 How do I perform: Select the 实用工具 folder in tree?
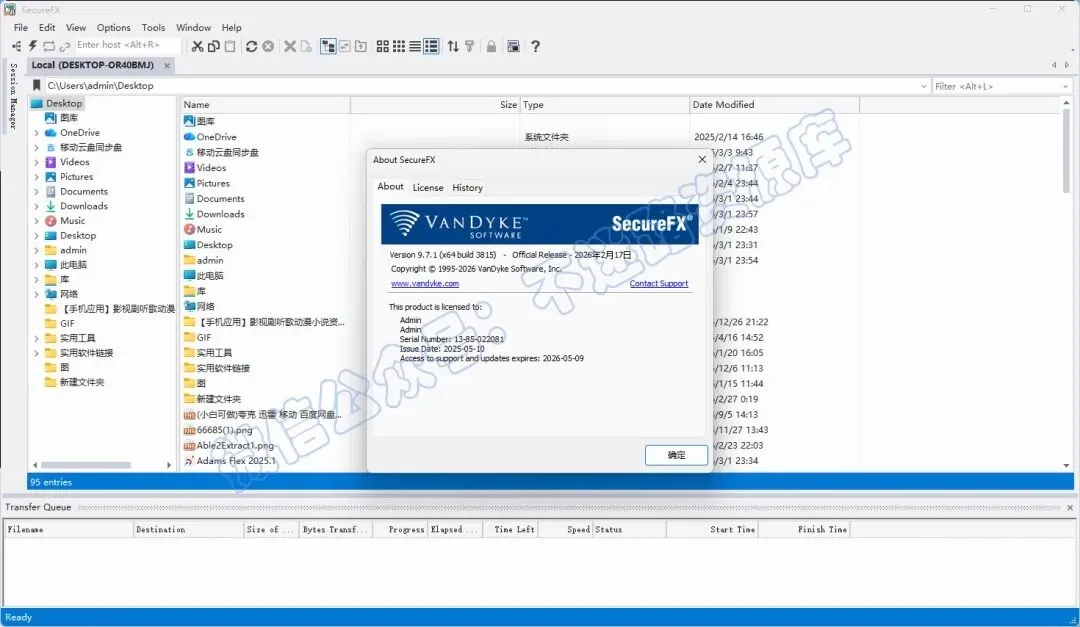point(77,338)
